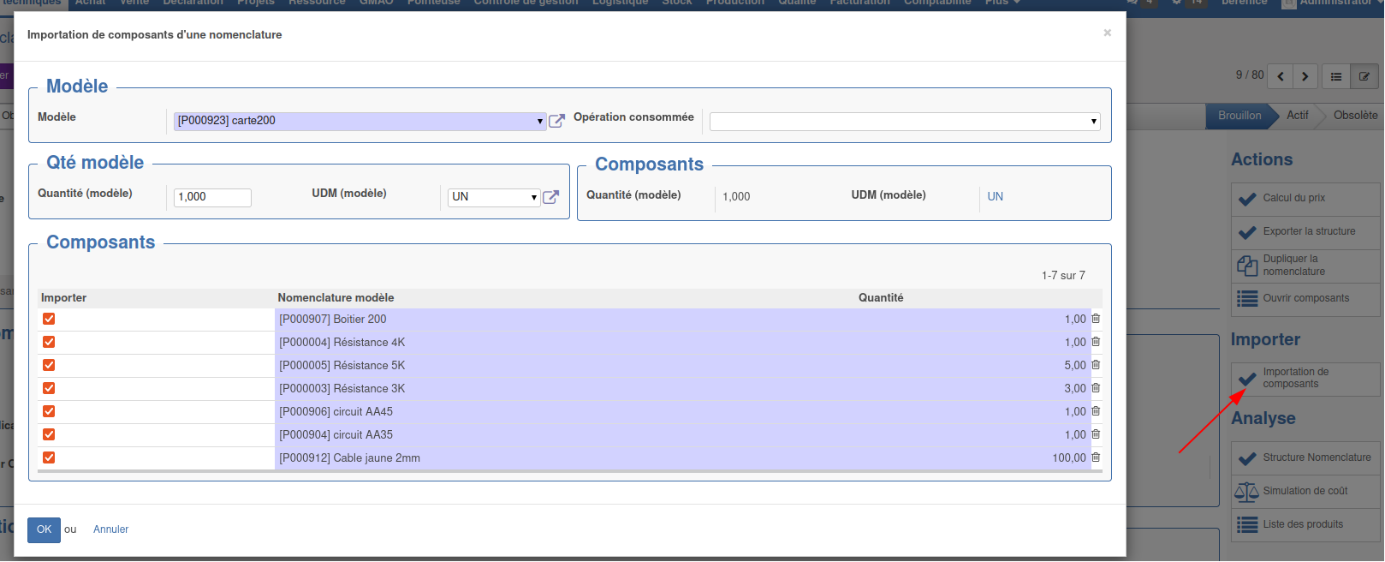Uncheck import checkbox for Boitier 200

pos(49,319)
